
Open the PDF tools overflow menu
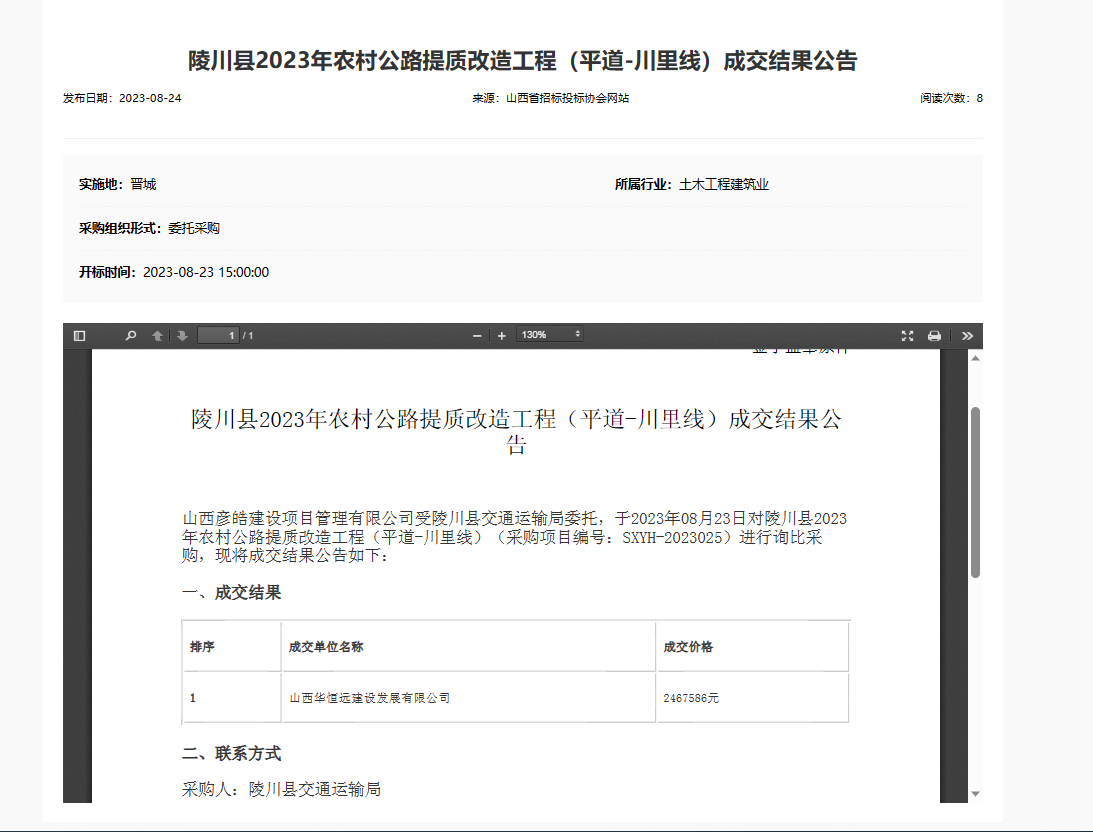click(x=967, y=336)
